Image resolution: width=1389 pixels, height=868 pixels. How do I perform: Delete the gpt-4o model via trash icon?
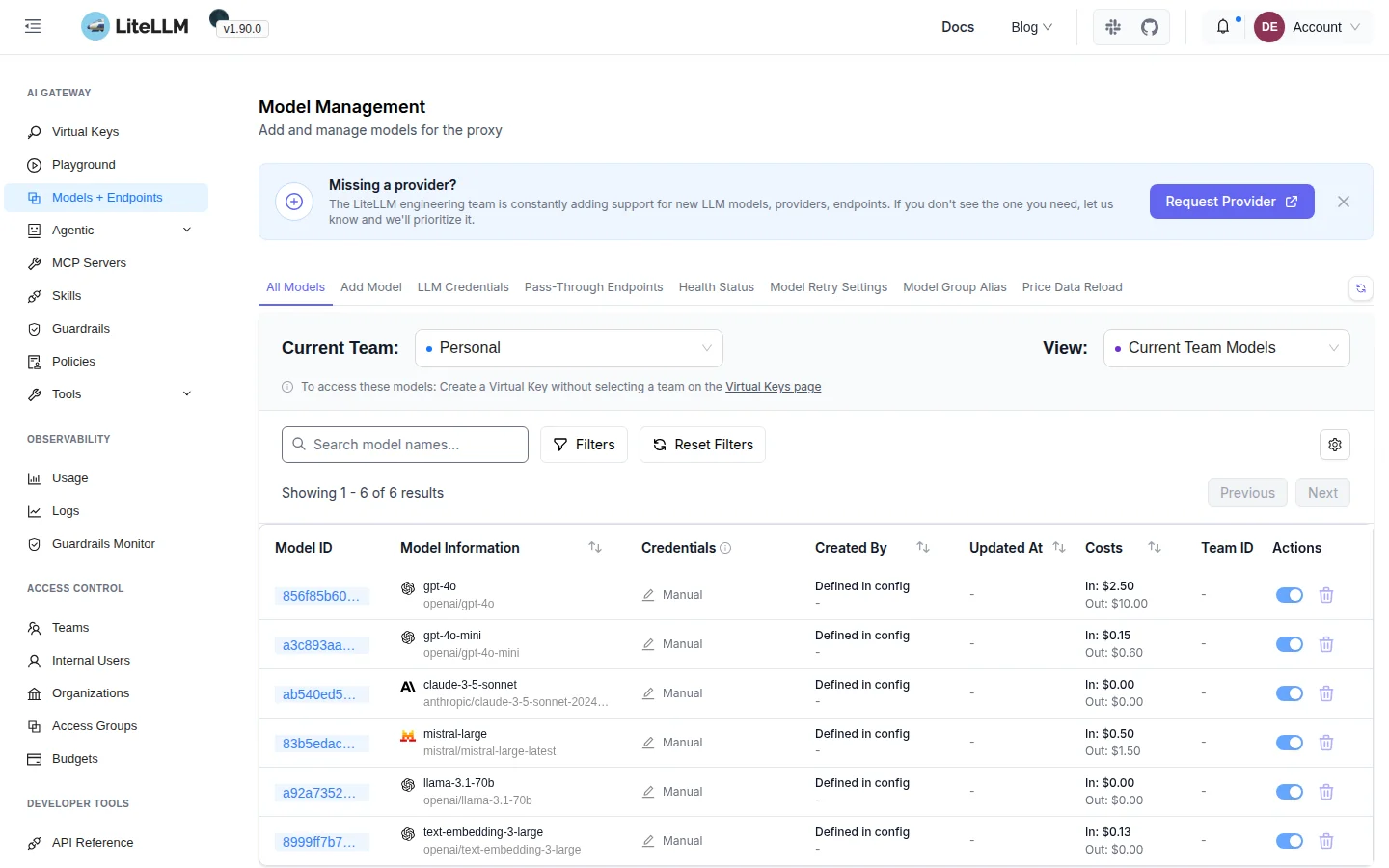pyautogui.click(x=1326, y=595)
